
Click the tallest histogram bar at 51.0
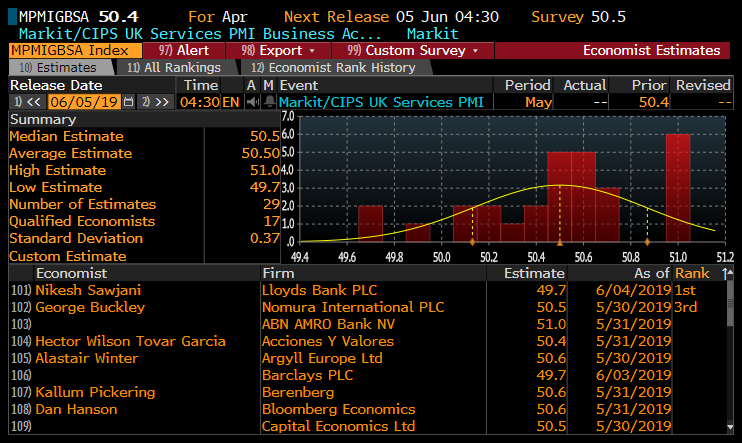[678, 187]
